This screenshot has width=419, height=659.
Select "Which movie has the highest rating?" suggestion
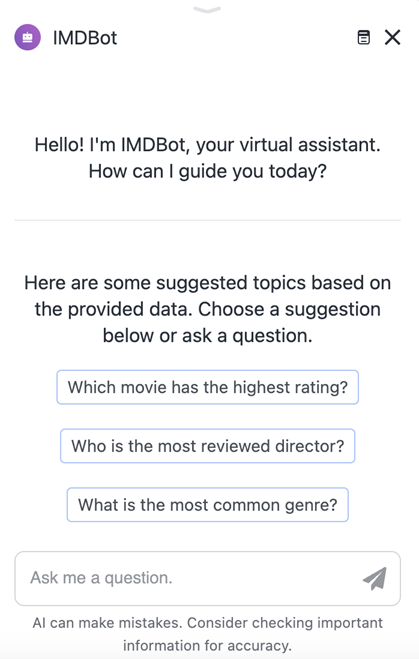tap(208, 387)
